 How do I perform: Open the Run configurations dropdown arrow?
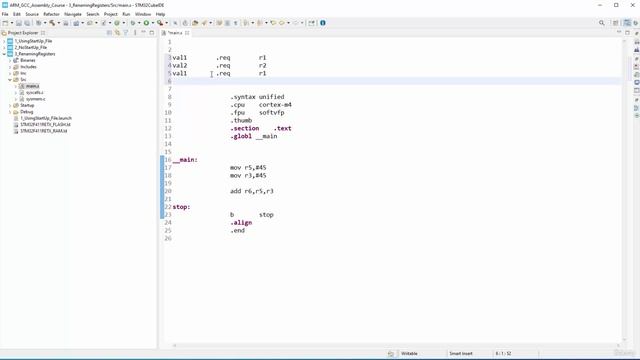click(153, 23)
